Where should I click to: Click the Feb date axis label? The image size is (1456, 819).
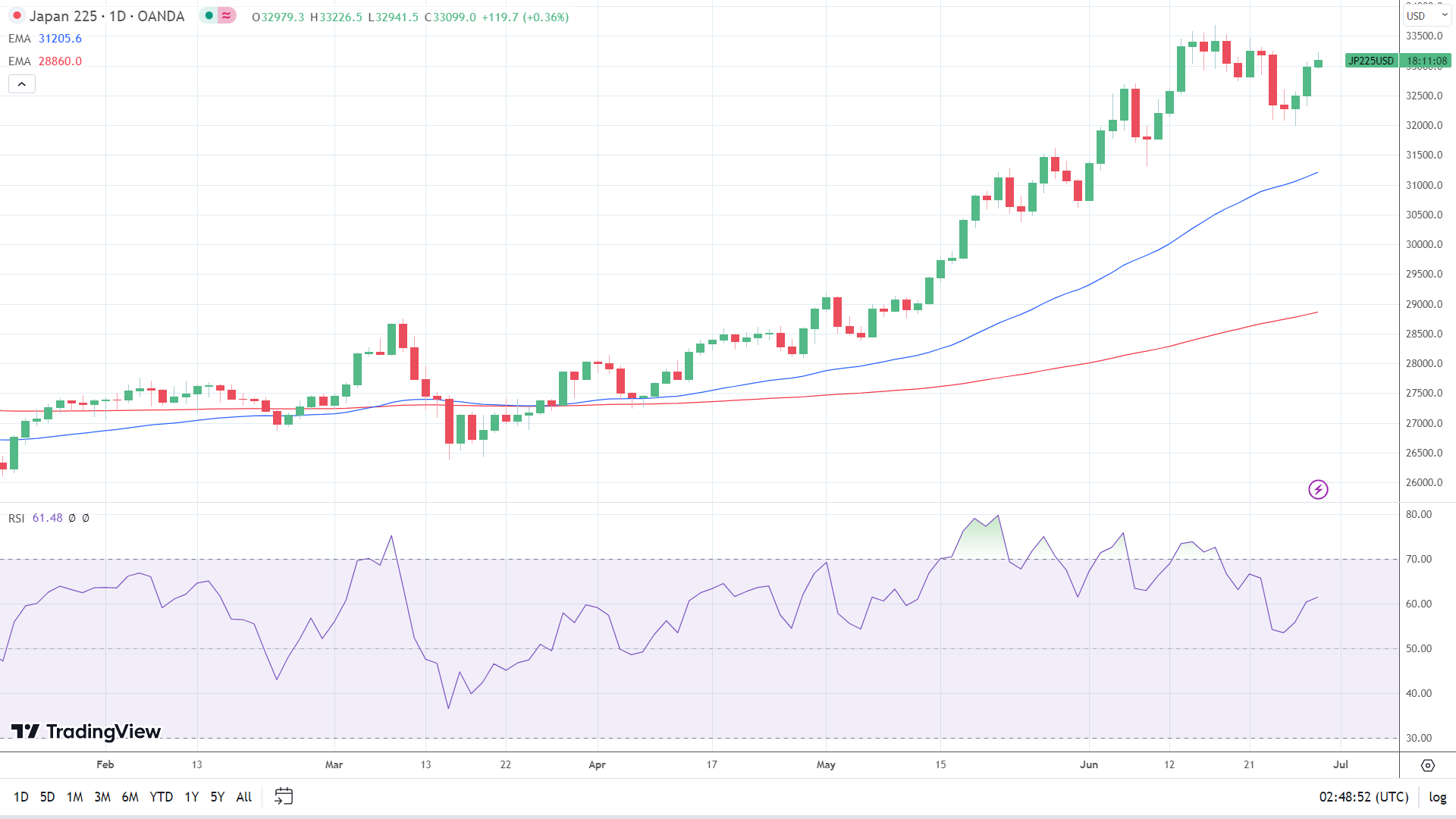(105, 764)
